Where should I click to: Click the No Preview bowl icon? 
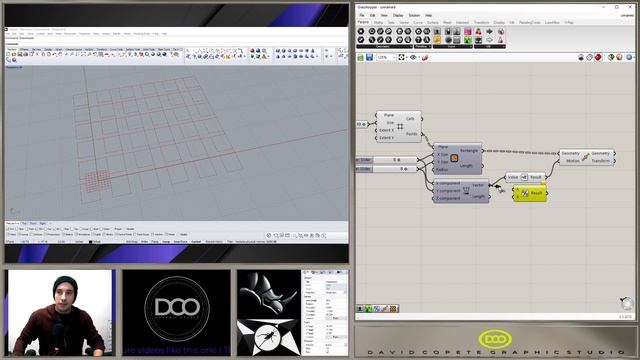pyautogui.click(x=581, y=58)
